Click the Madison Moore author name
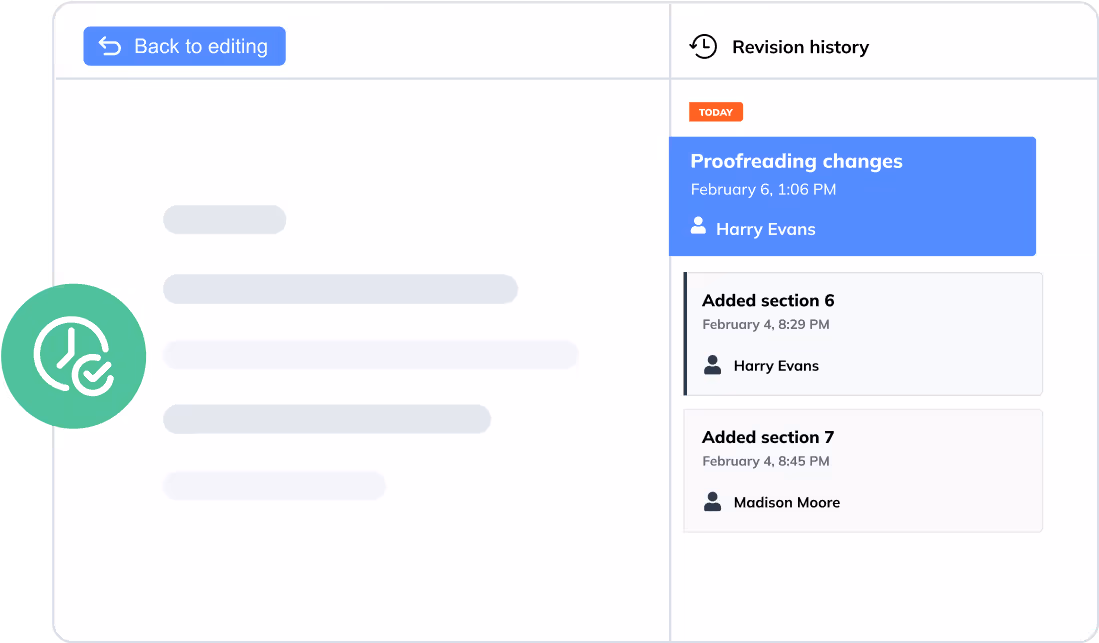1099x643 pixels. click(786, 503)
